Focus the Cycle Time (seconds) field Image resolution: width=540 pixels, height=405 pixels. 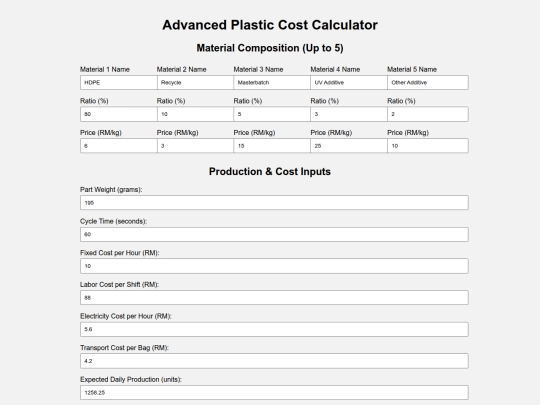[x=274, y=234]
